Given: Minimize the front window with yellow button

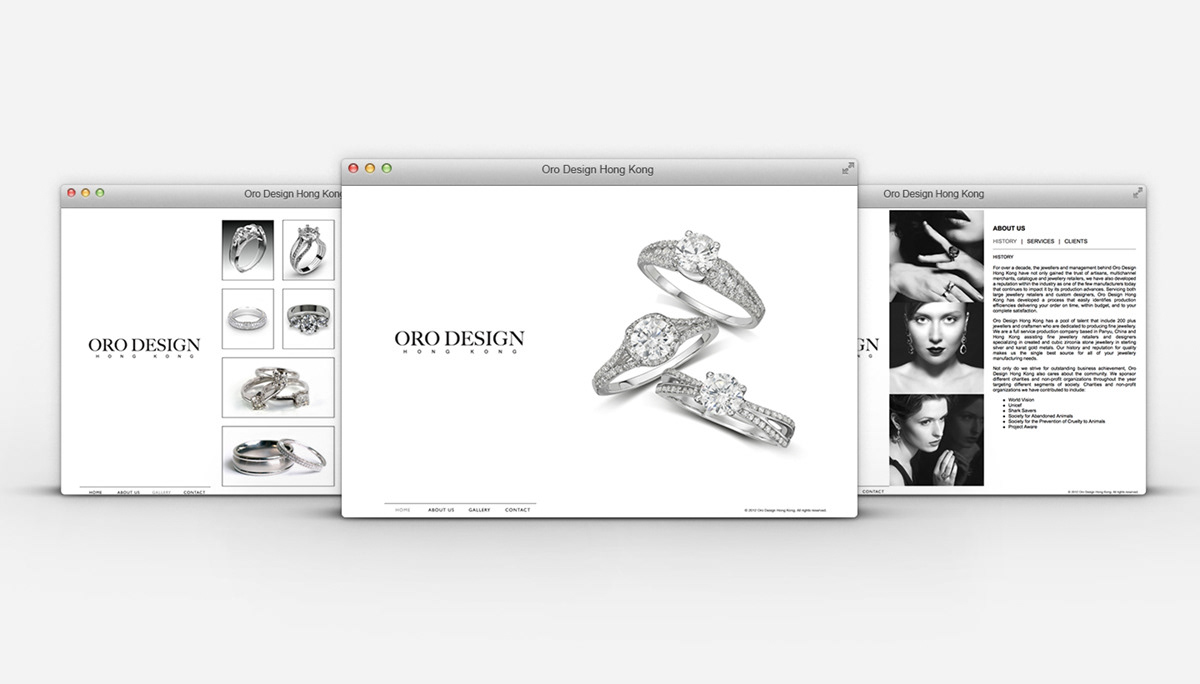Looking at the screenshot, I should (370, 169).
